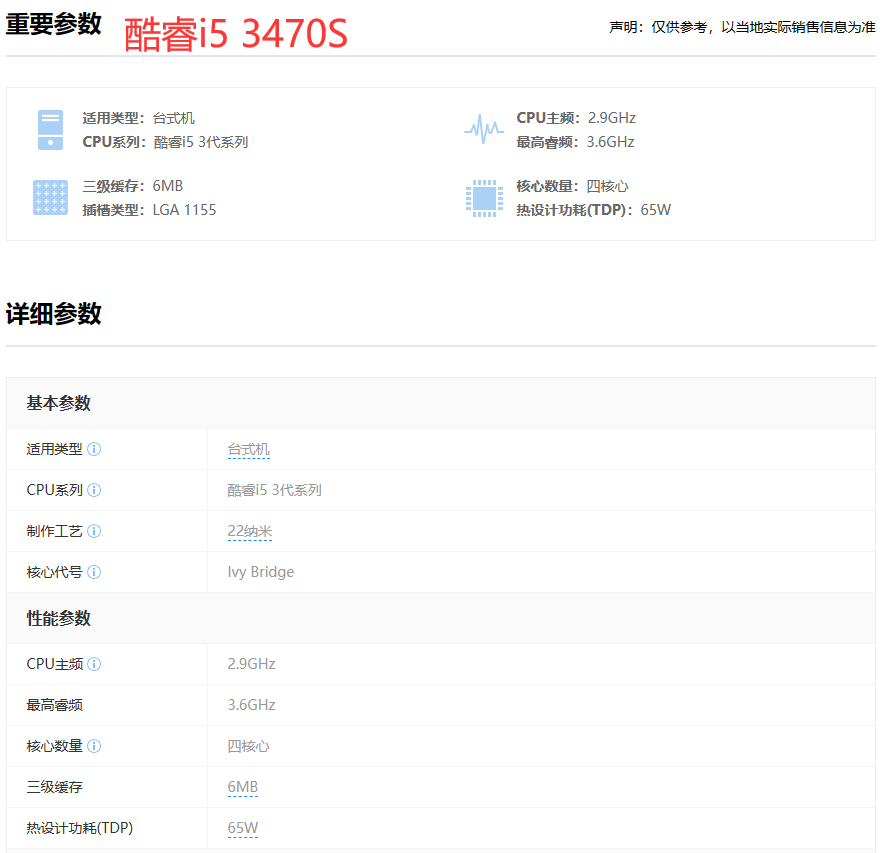Click the frequency waveform icon beside CPU主频

click(x=484, y=129)
